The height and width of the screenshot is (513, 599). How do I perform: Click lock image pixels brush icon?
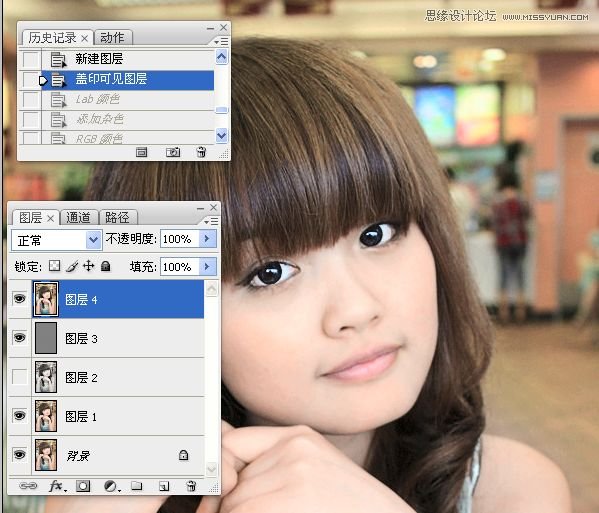coord(72,266)
